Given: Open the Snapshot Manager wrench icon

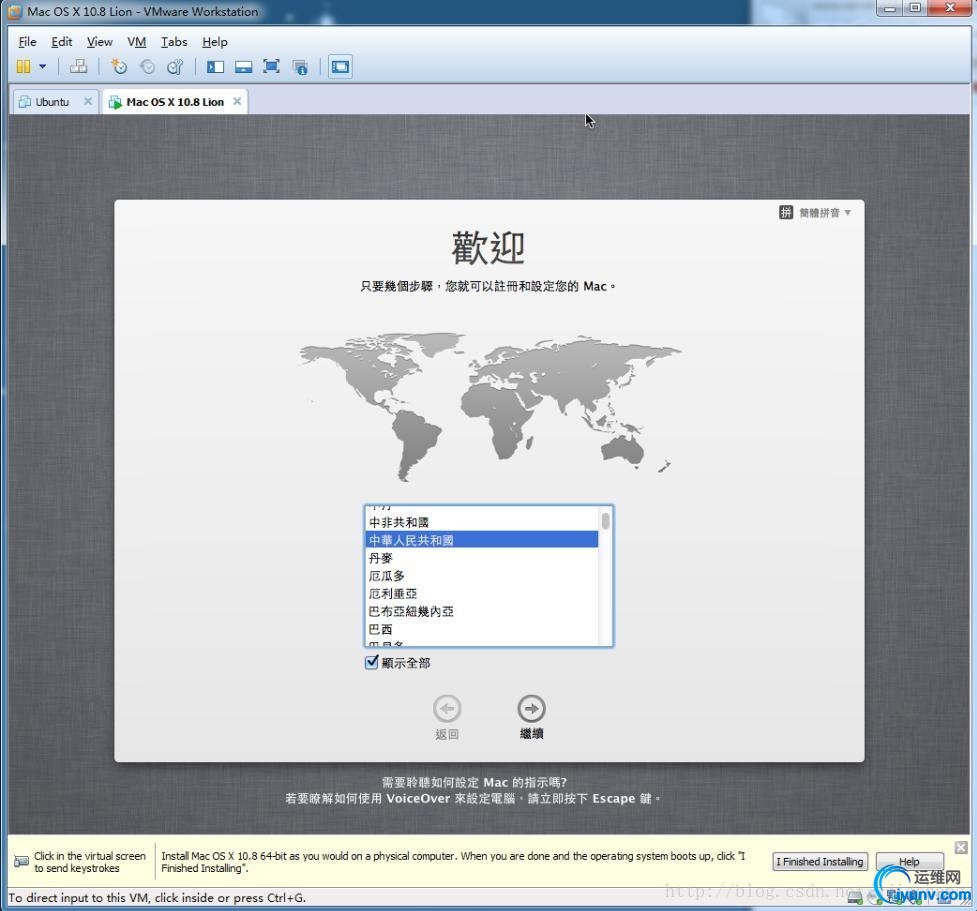Looking at the screenshot, I should coord(175,67).
